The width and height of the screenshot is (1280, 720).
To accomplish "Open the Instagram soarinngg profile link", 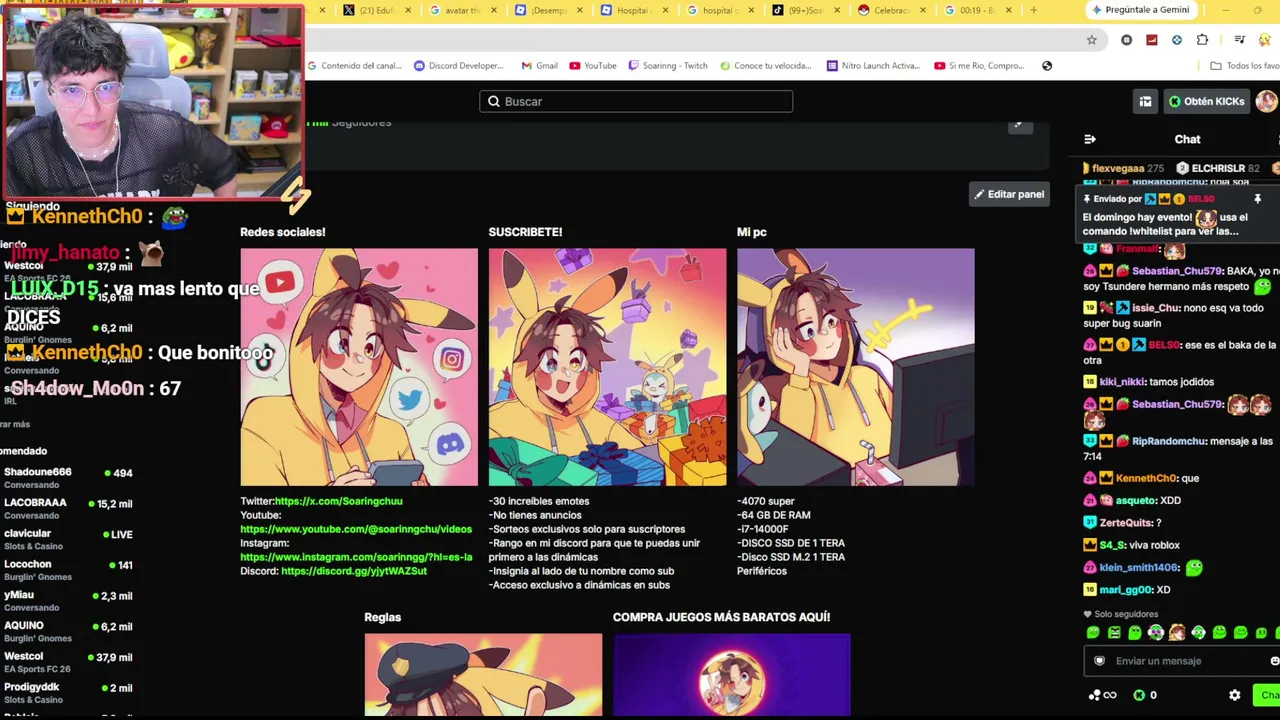I will click(356, 557).
